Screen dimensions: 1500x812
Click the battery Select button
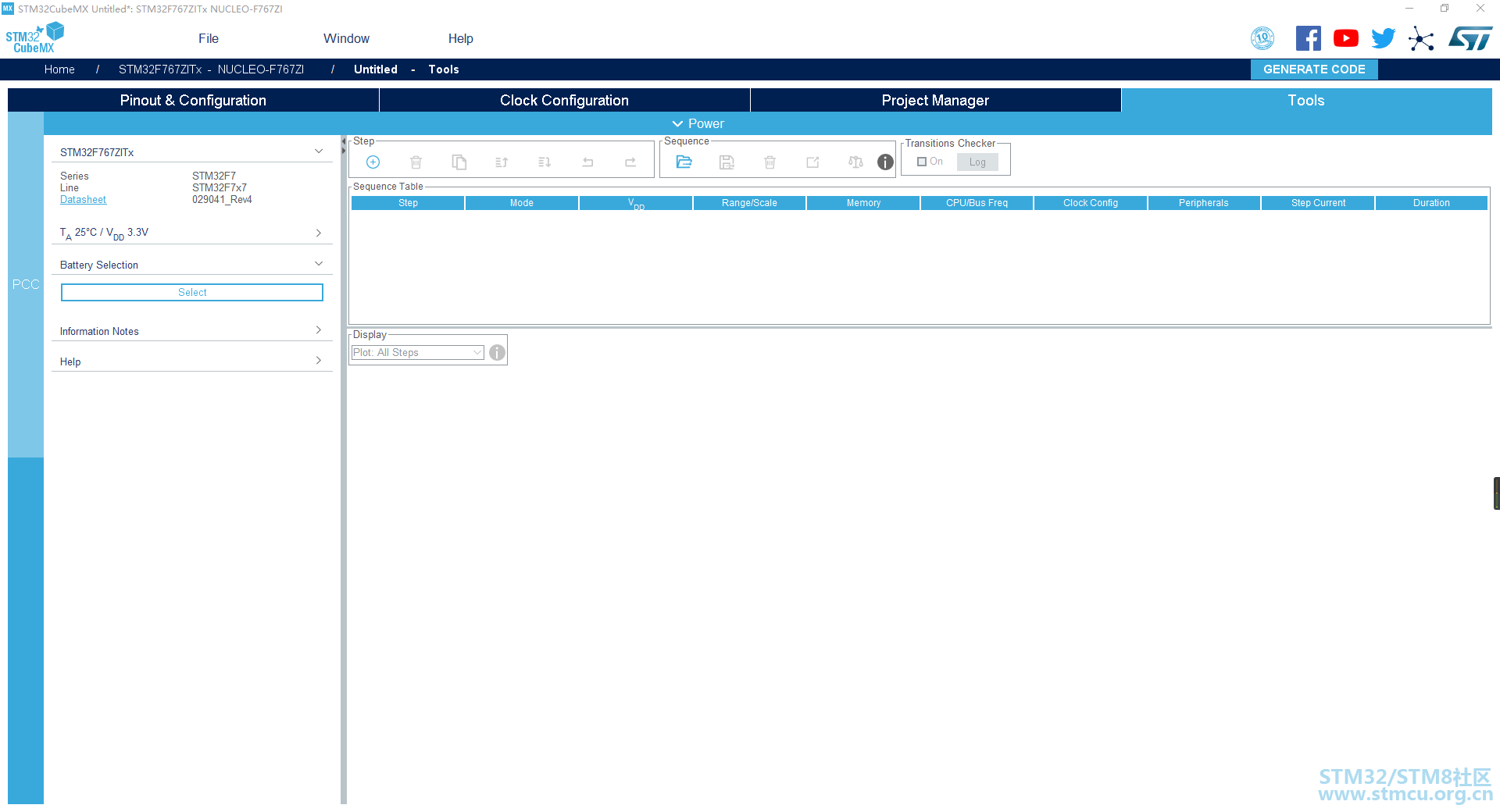coord(192,292)
